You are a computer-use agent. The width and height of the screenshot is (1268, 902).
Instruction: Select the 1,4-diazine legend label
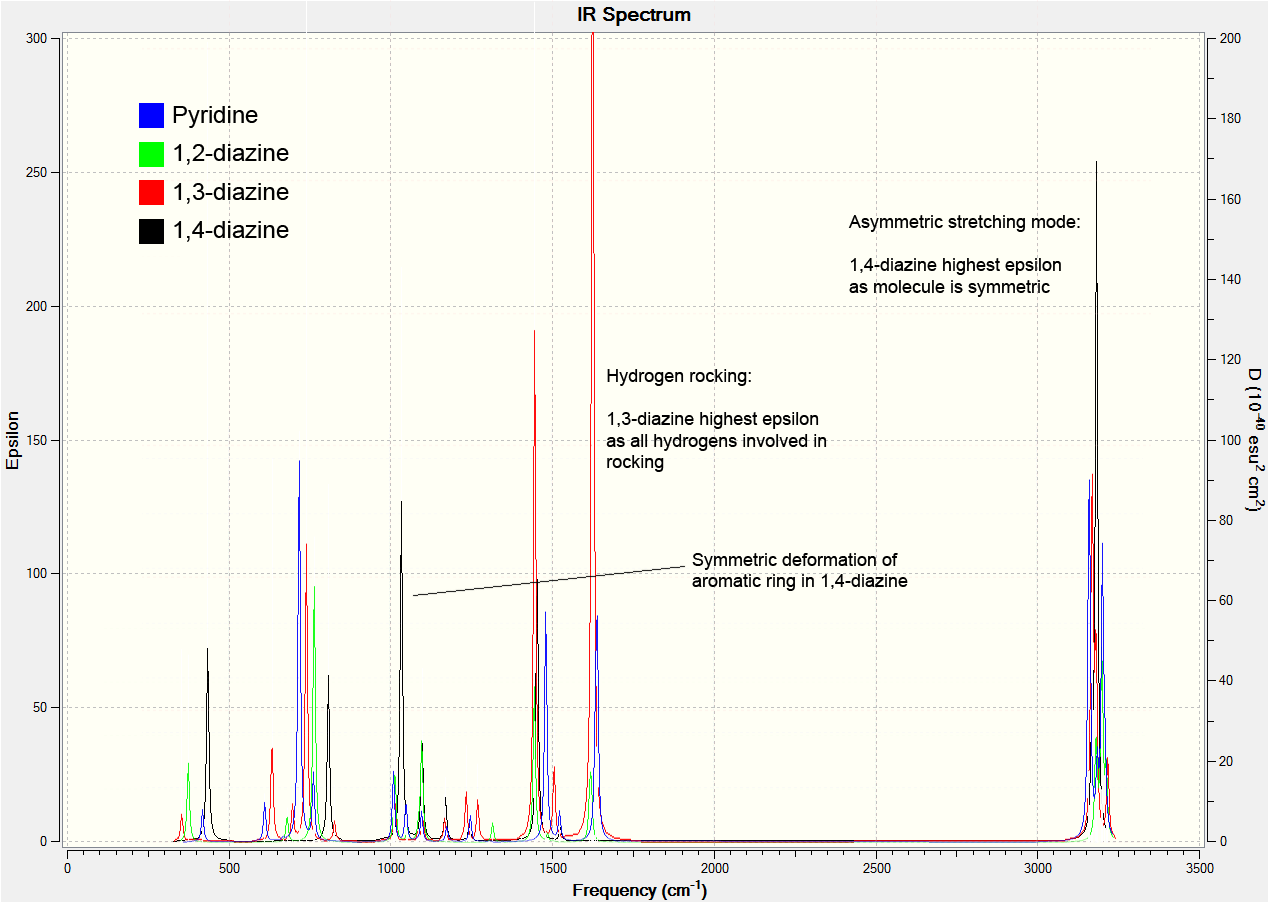point(231,231)
